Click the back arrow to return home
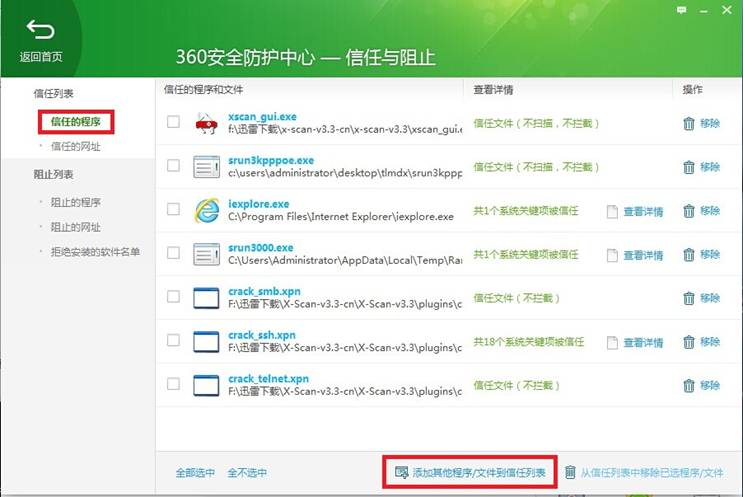743x497 pixels. coord(40,29)
